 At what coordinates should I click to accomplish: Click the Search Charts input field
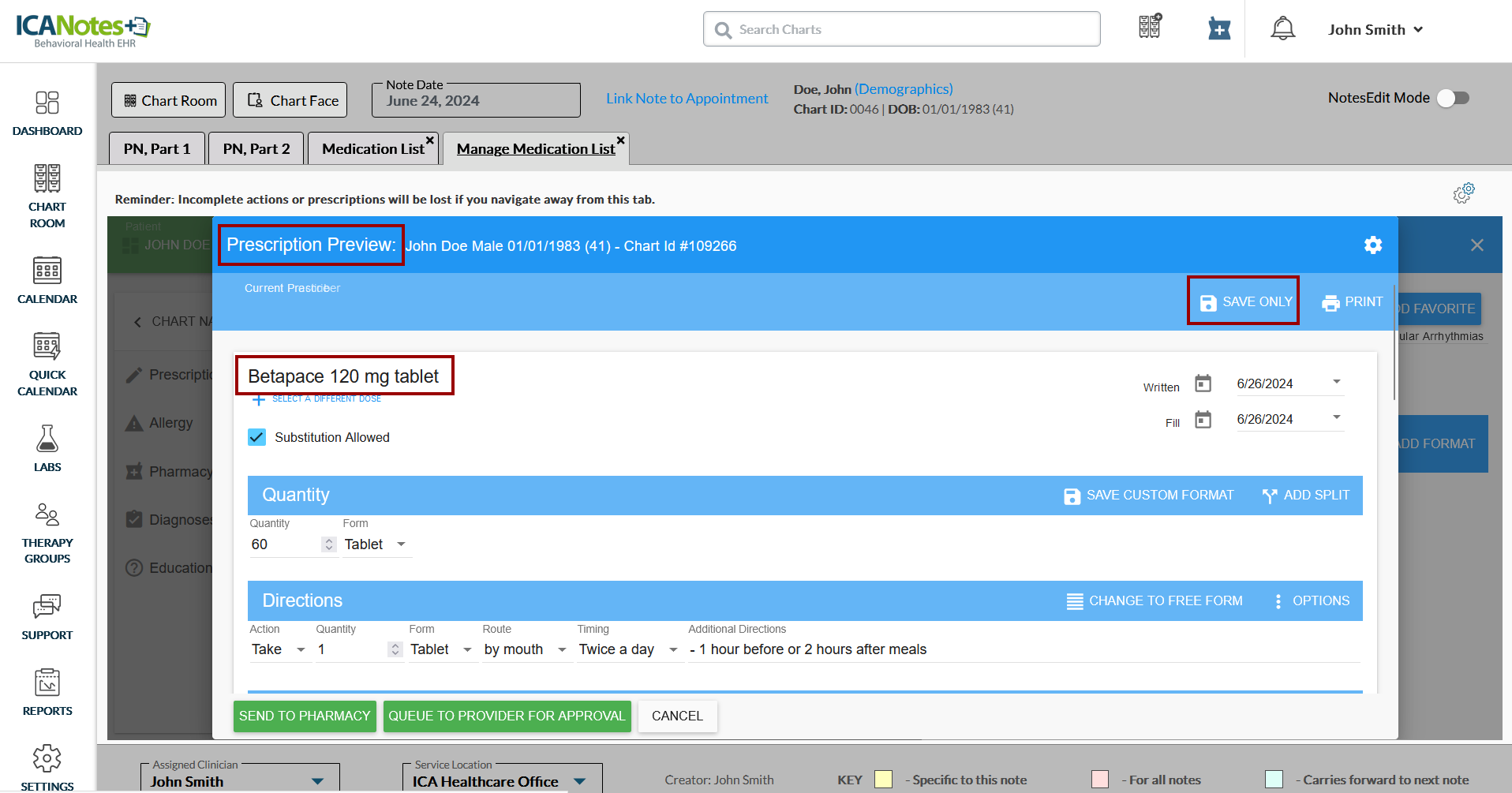click(901, 29)
